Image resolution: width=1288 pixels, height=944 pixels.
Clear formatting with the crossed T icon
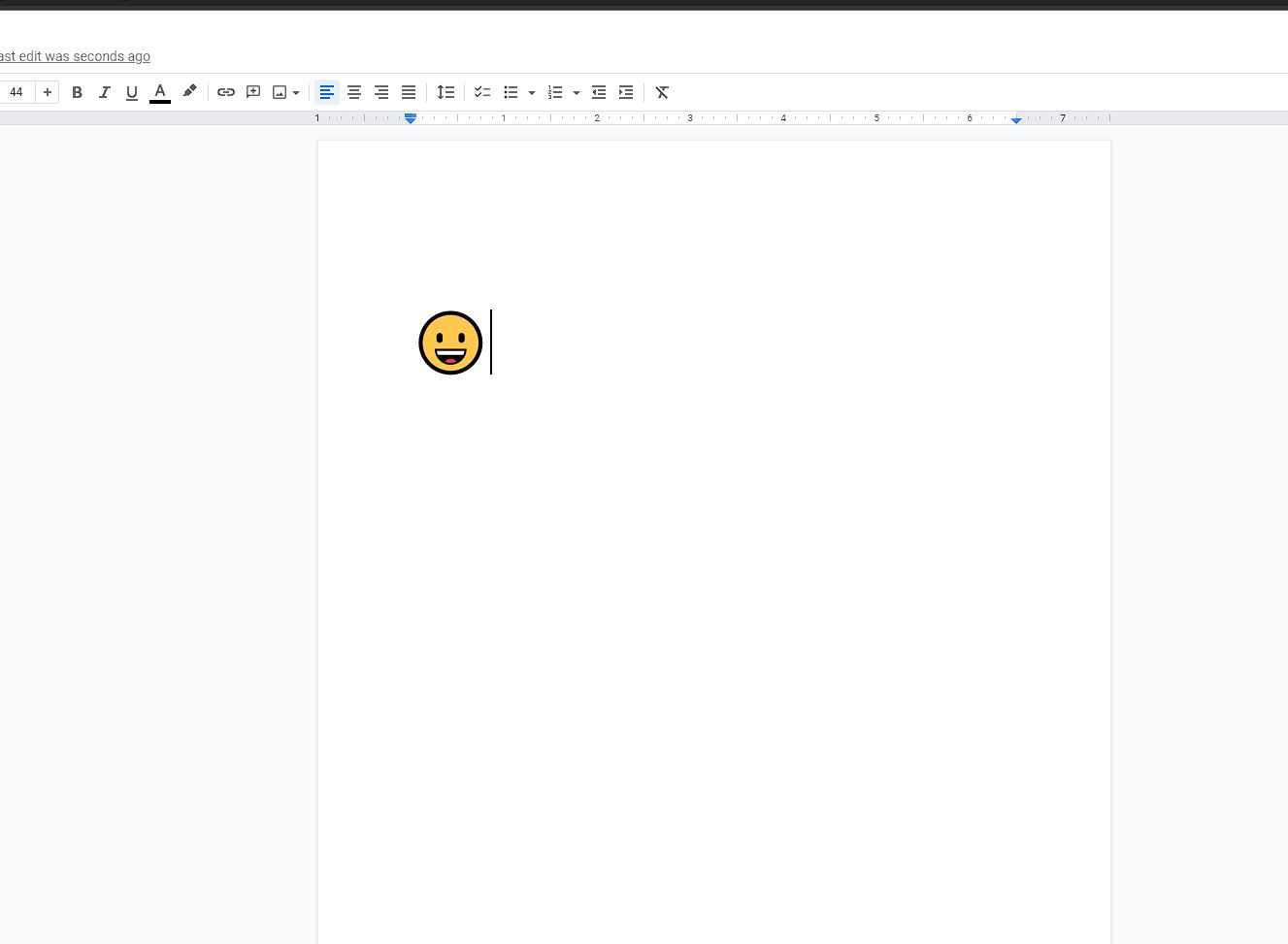[x=662, y=92]
